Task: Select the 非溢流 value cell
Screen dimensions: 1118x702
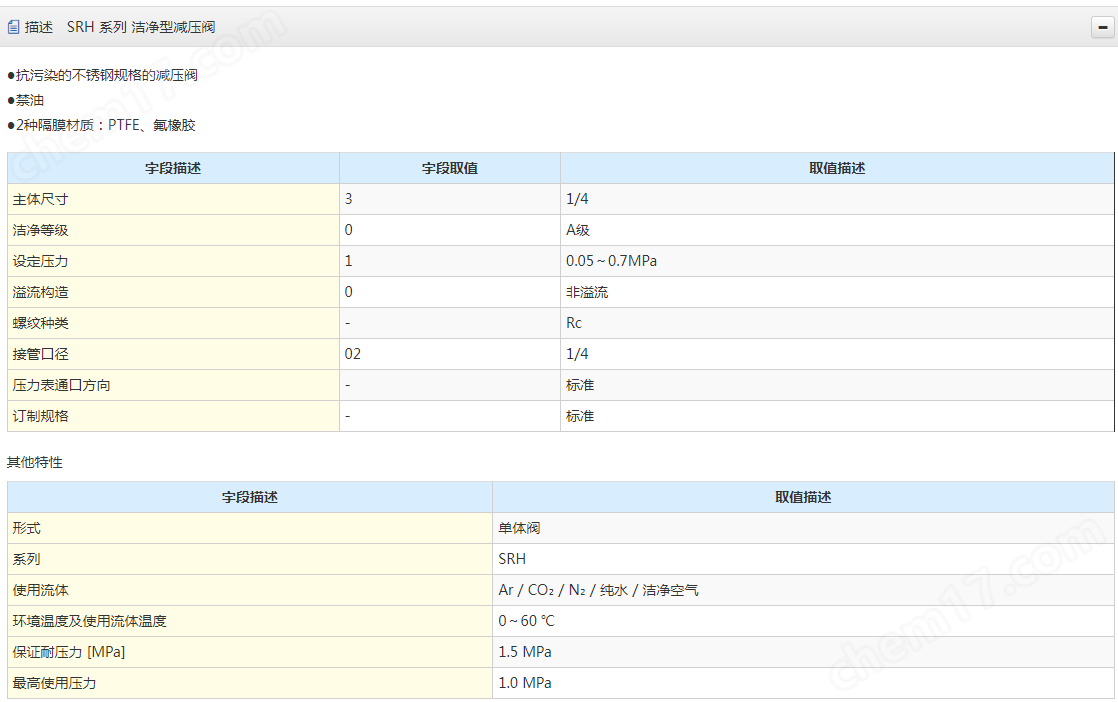Action: [837, 292]
